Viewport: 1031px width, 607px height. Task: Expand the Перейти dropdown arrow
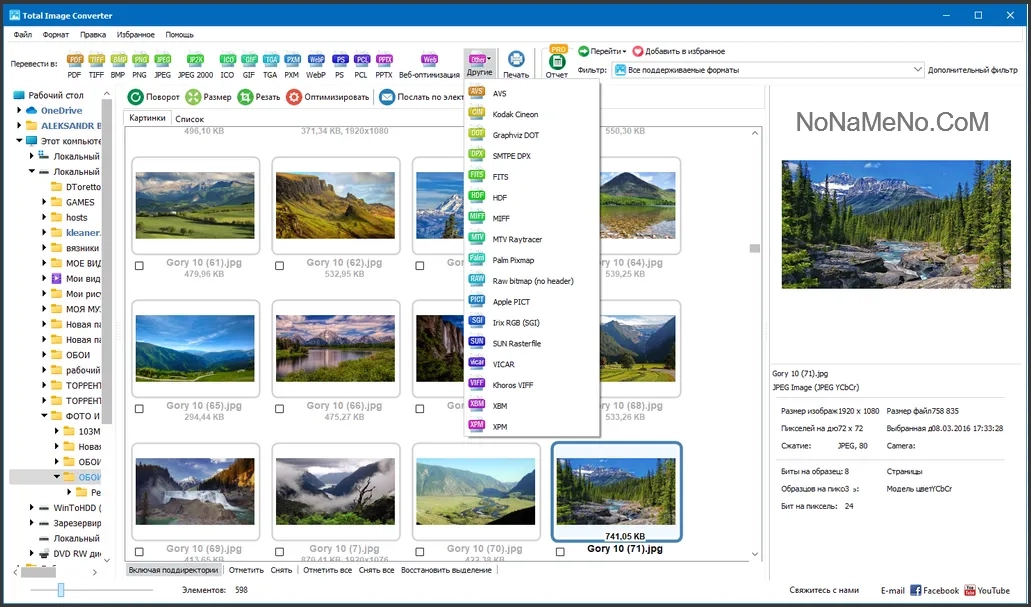[624, 51]
